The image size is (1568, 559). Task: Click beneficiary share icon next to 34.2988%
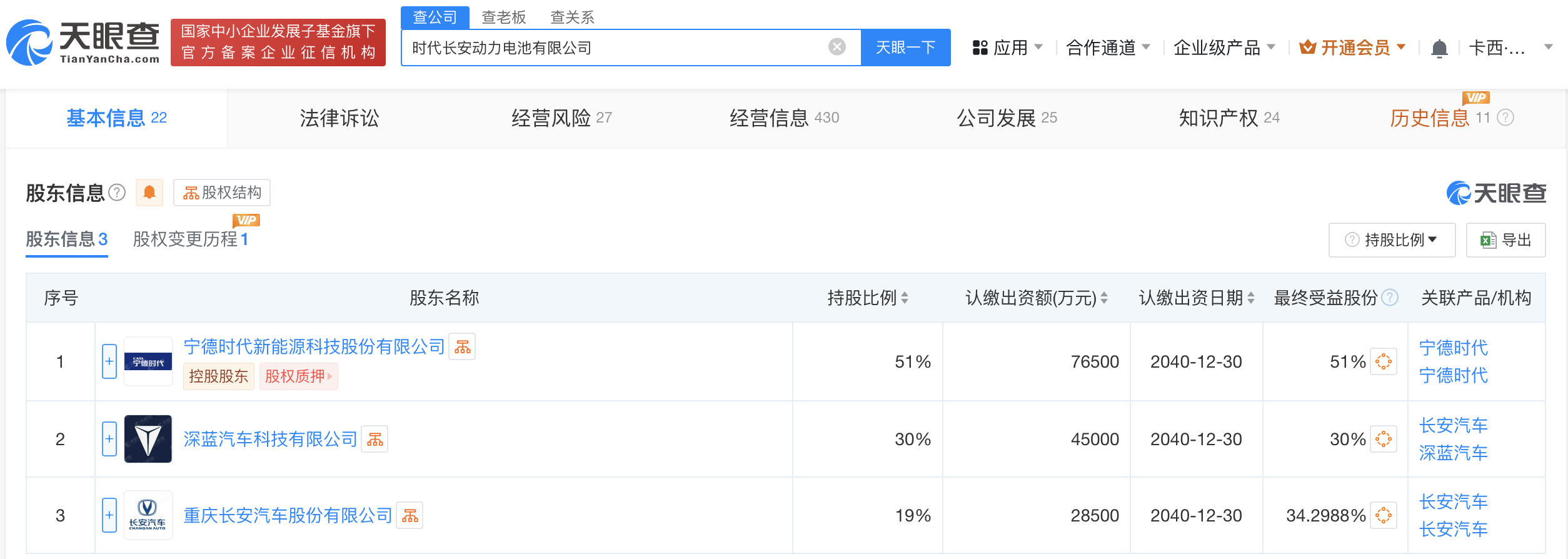coord(1384,515)
